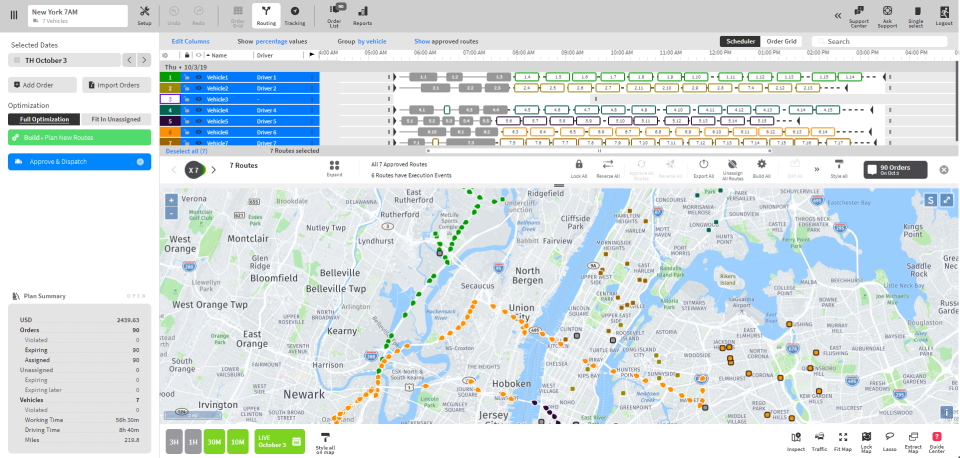Open the New York 7AM project selector

78,15
